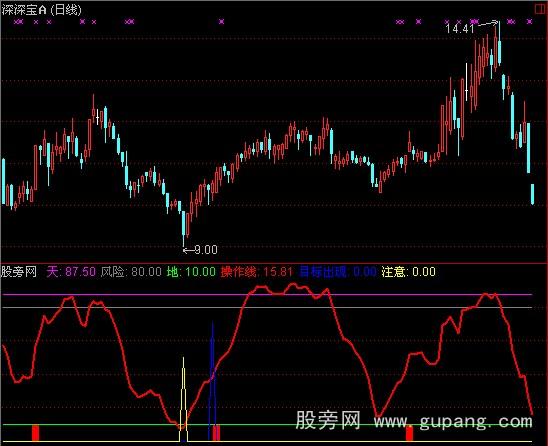Click the yellow spike signal in the indicator panel
The image size is (548, 446).
(183, 398)
